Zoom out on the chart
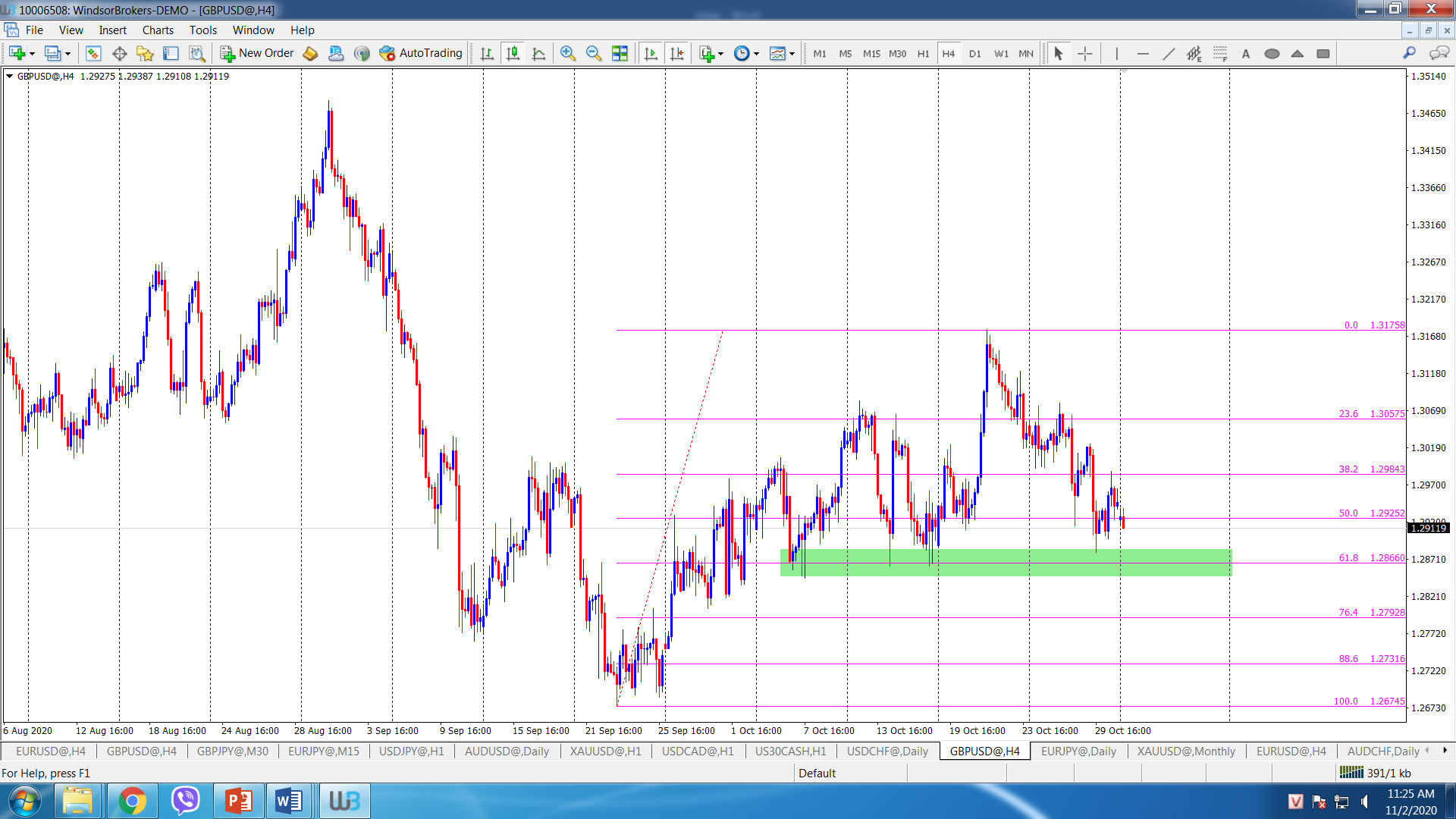 pyautogui.click(x=594, y=53)
